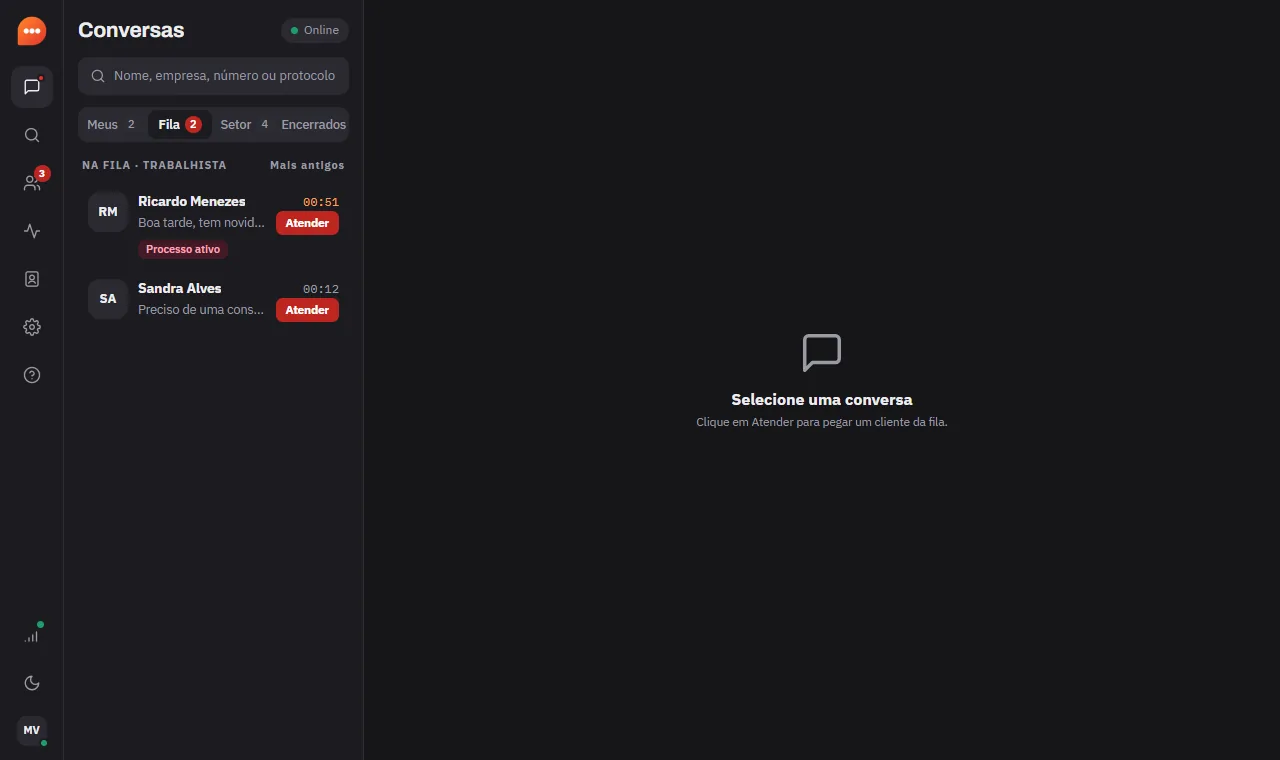Click the message preview "Boa tarde, tem novid..."
1280x760 pixels.
click(x=201, y=222)
